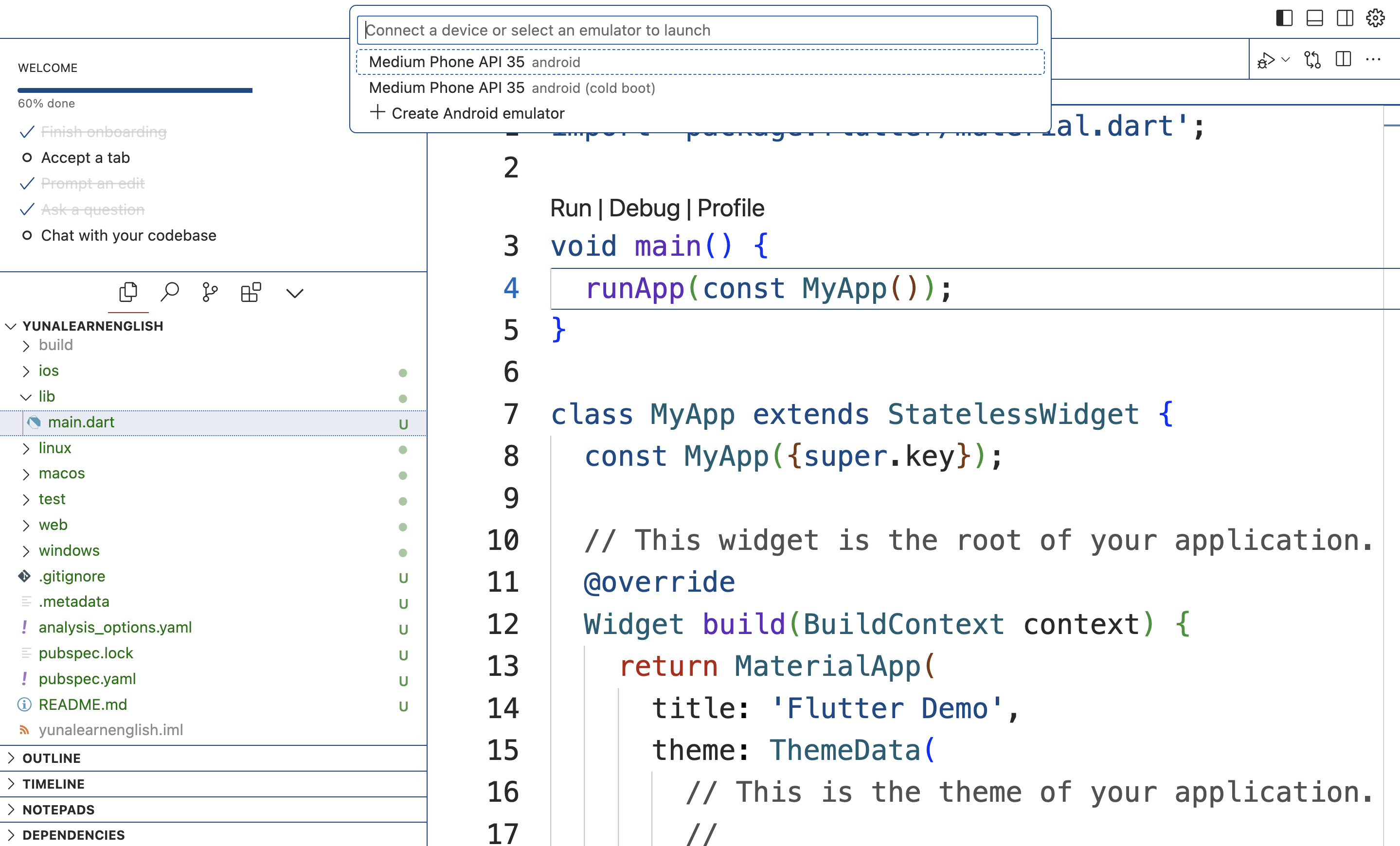Expand the OUTLINE section
The width and height of the screenshot is (1400, 846).
pos(213,758)
